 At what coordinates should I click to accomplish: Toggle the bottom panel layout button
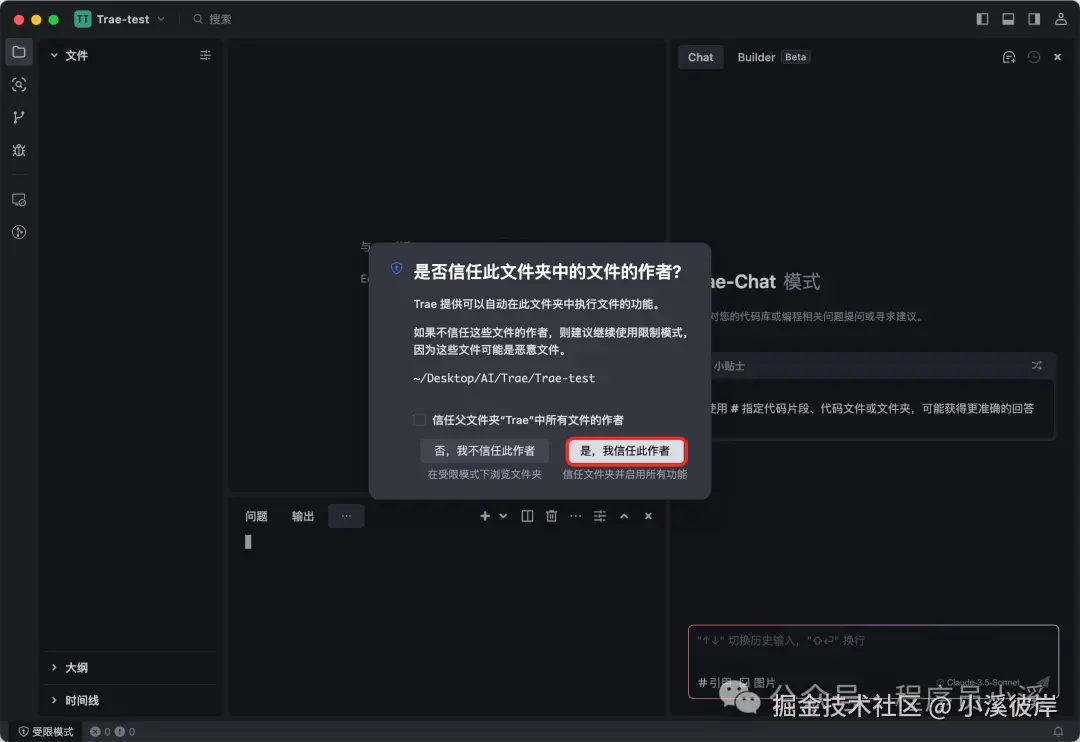[x=1007, y=18]
